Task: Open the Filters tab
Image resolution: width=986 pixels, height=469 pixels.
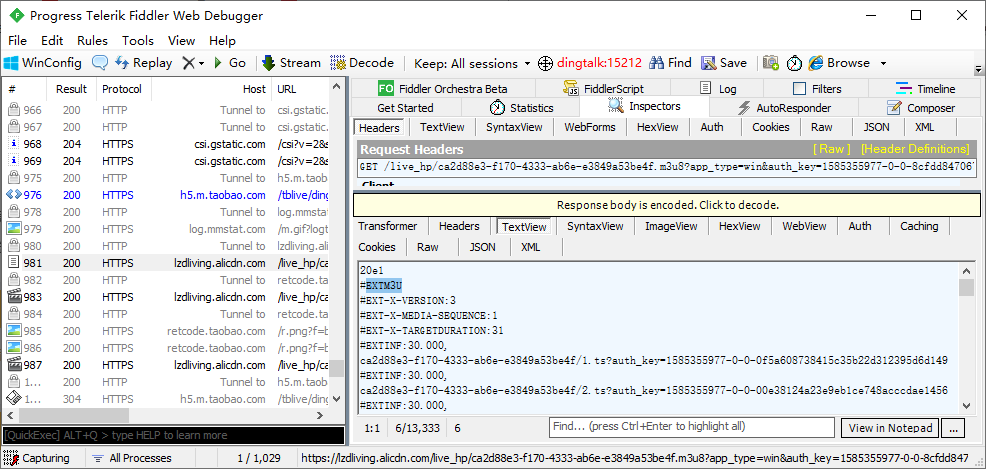Action: point(817,89)
